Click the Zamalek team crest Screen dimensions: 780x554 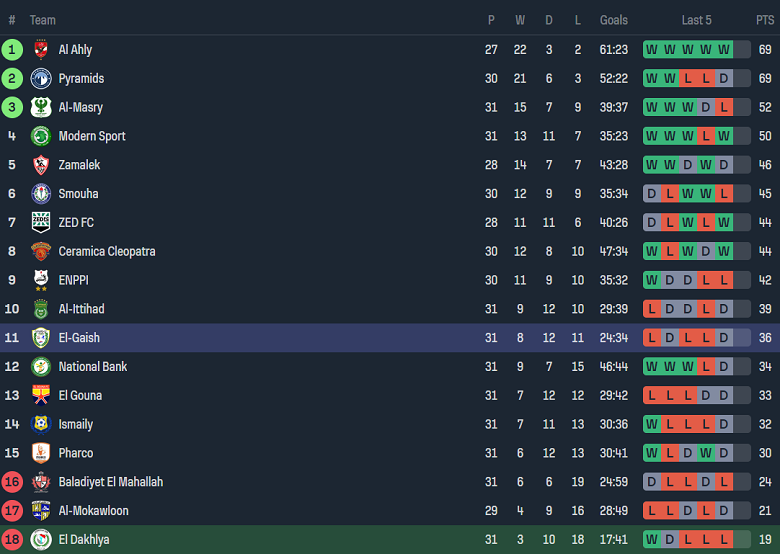(41, 165)
